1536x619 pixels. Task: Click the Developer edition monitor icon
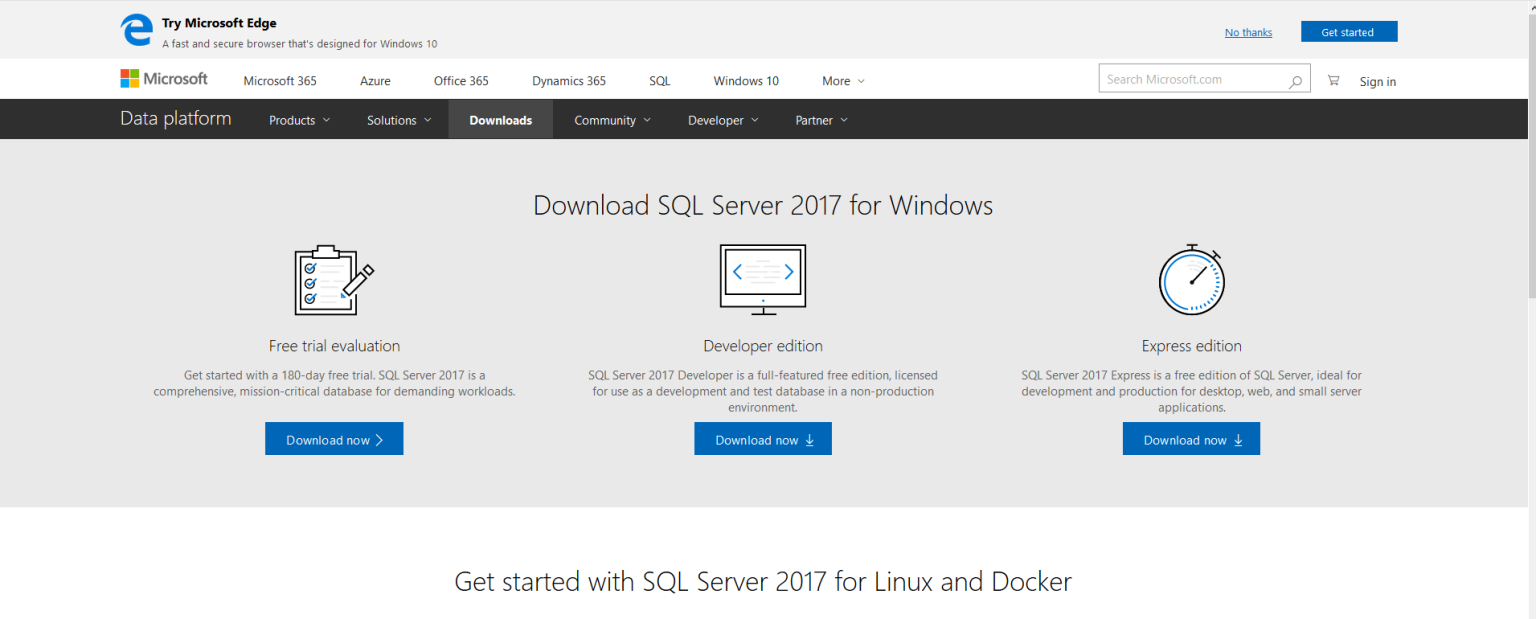tap(763, 279)
